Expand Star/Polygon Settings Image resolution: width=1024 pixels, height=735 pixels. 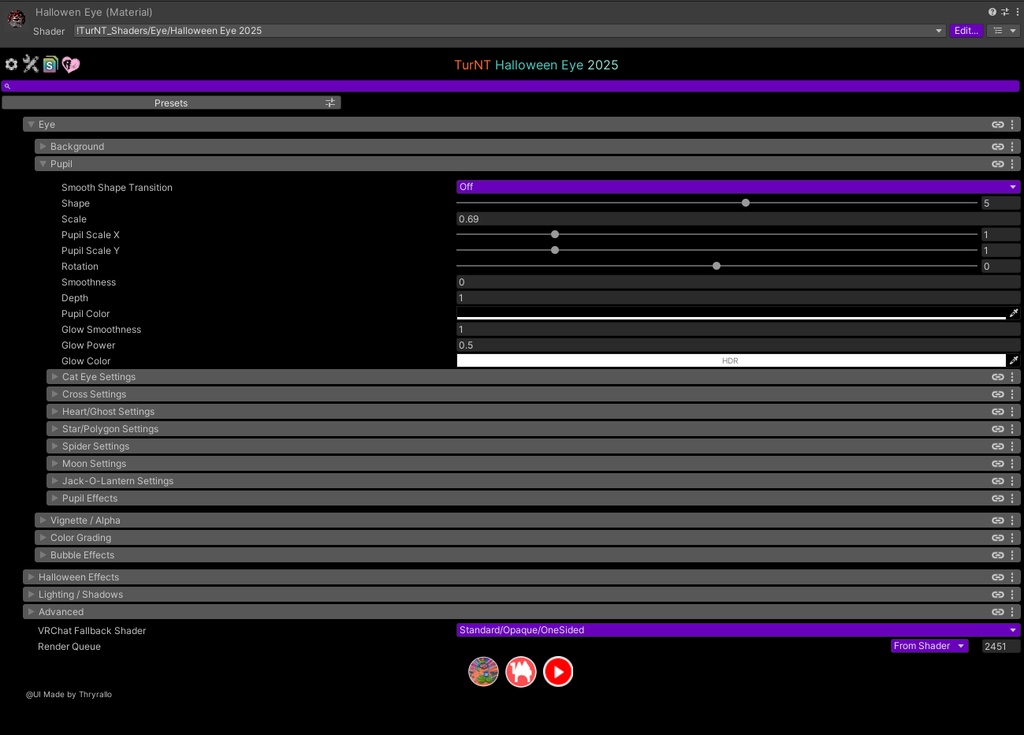(55, 429)
